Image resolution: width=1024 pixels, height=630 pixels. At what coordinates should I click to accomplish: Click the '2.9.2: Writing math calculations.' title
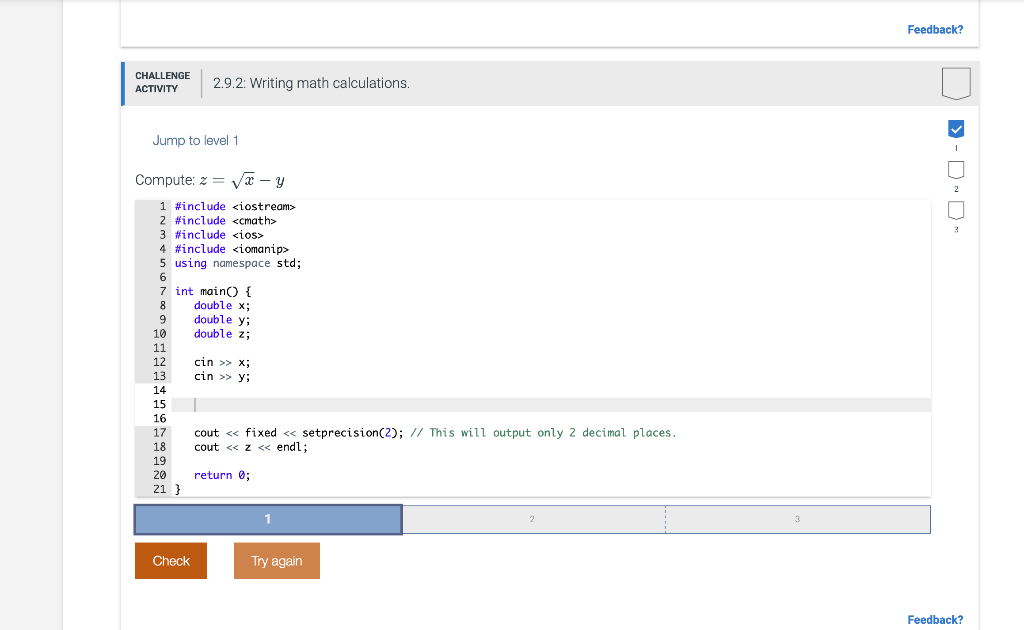(312, 83)
